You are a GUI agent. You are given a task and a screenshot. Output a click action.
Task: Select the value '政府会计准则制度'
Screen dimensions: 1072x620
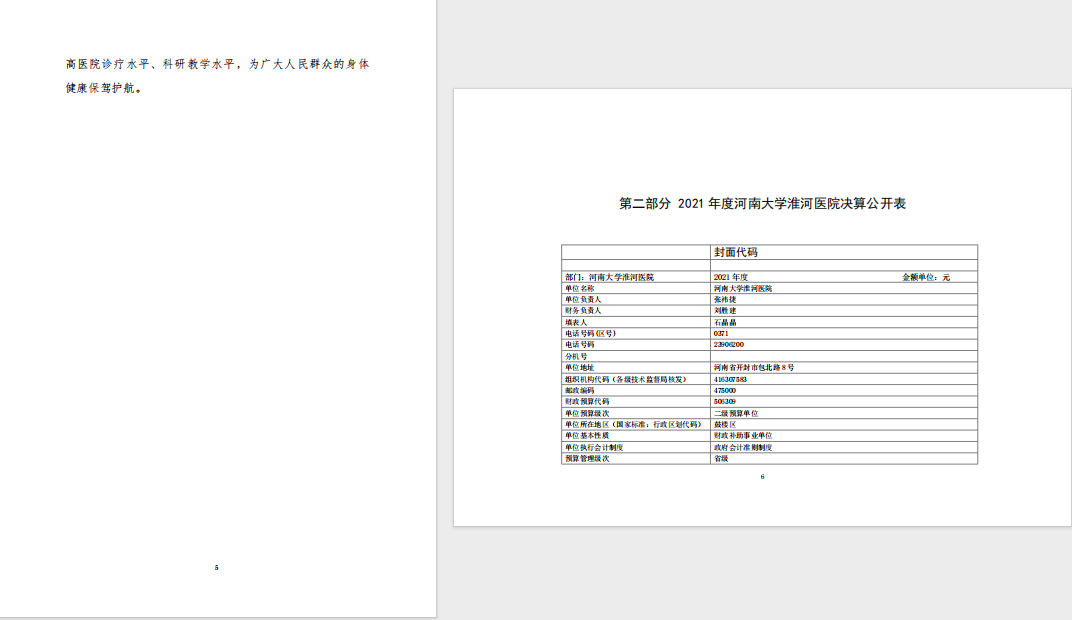click(743, 447)
